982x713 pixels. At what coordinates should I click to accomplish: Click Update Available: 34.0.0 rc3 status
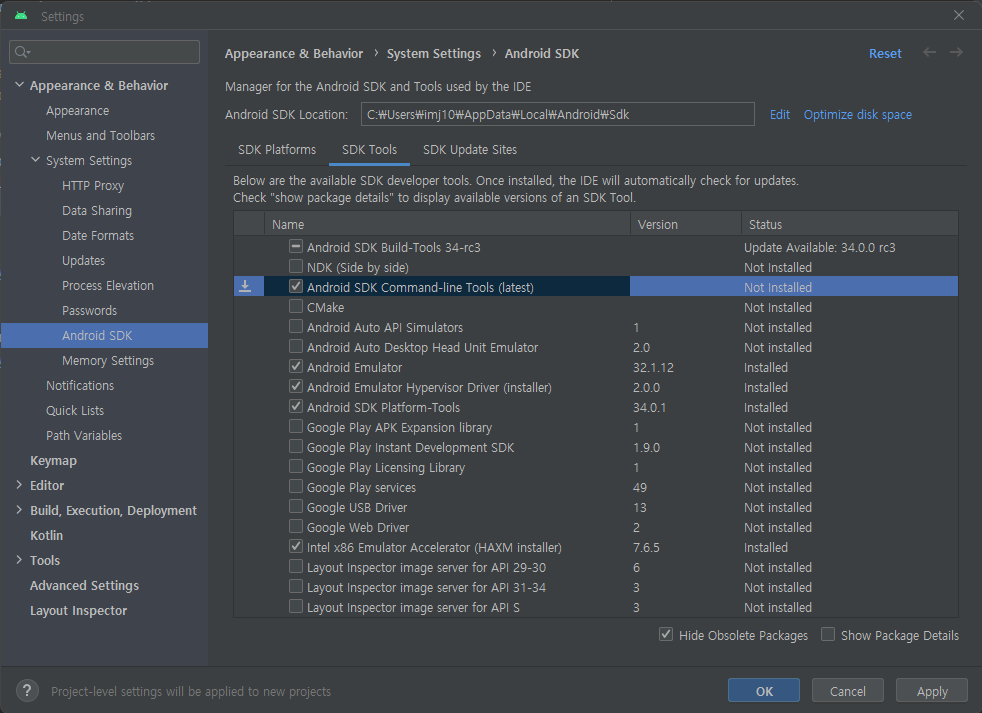pyautogui.click(x=819, y=247)
